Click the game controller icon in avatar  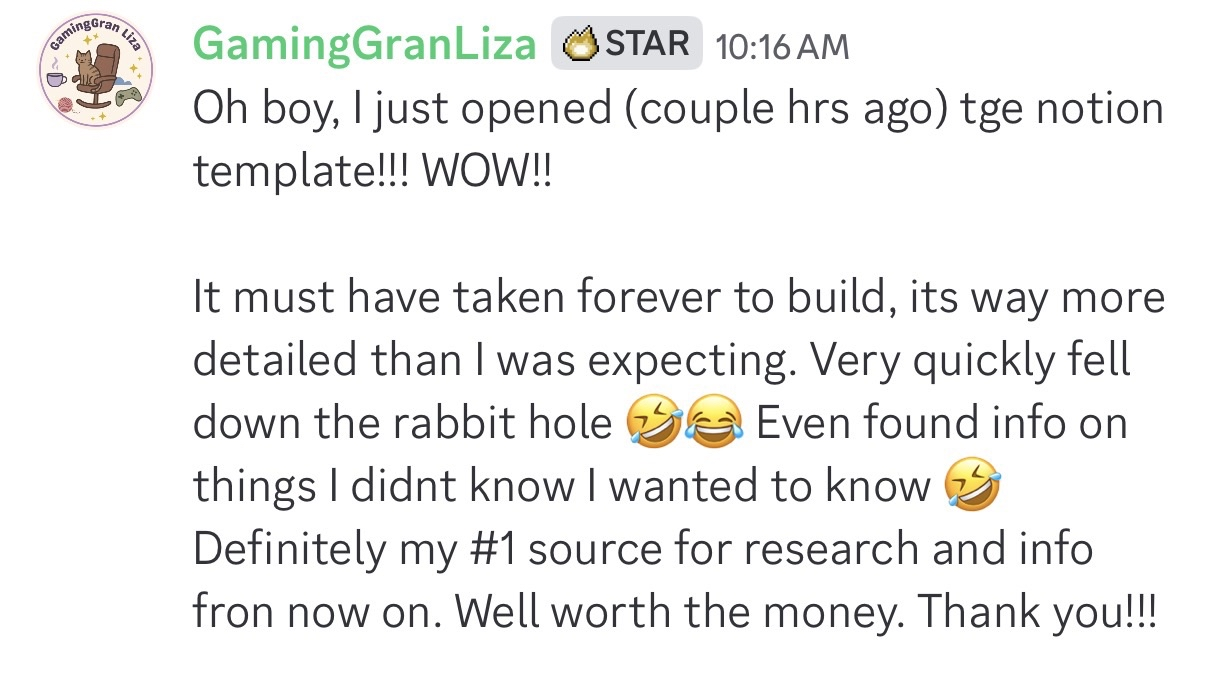pyautogui.click(x=128, y=96)
